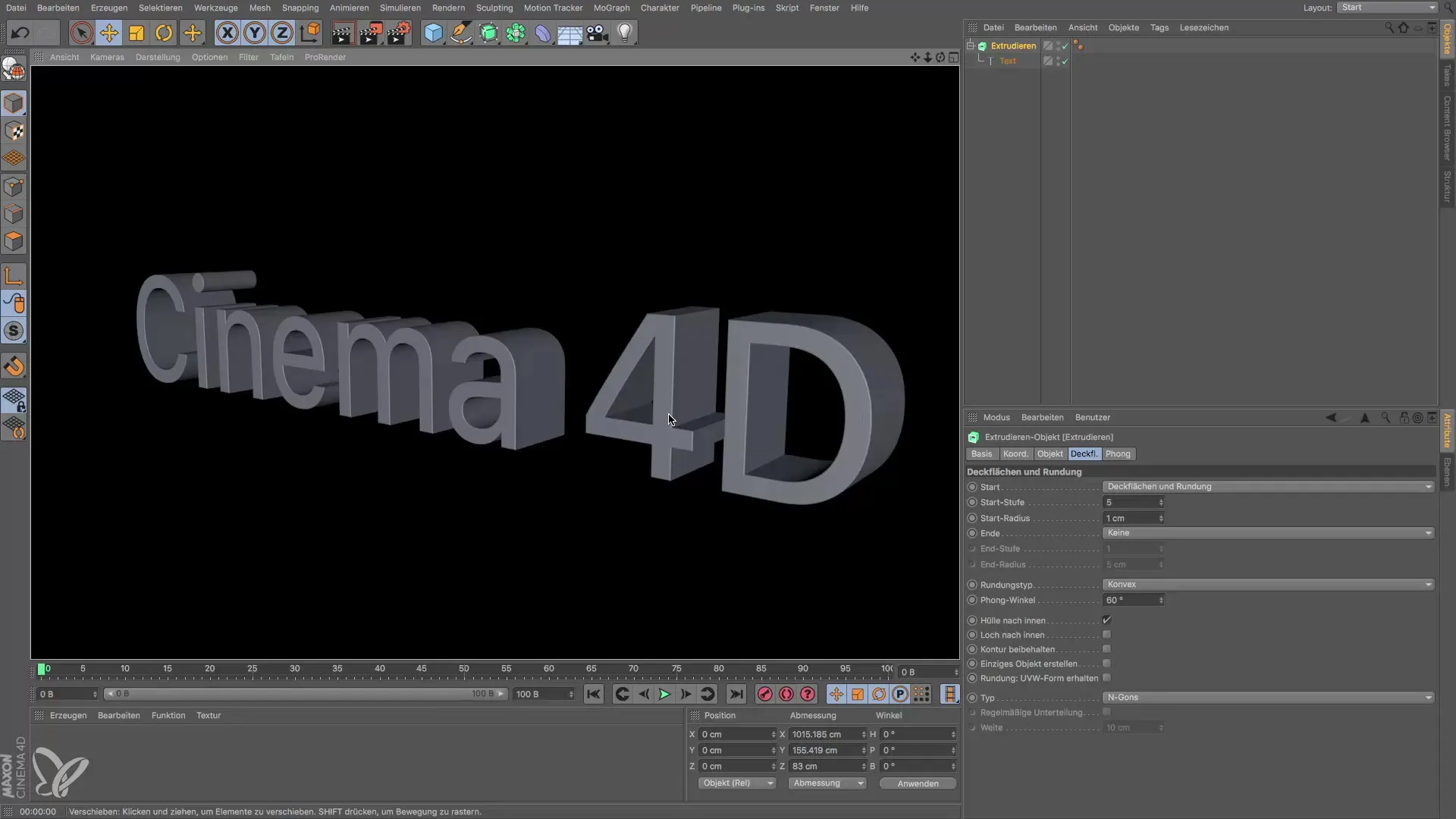
Task: Render the active view
Action: [x=342, y=33]
